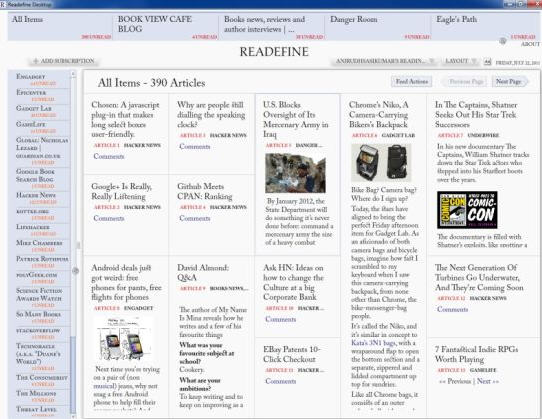Open Gadget Lab feed in sidebar
The width and height of the screenshot is (542, 419).
pos(43,111)
